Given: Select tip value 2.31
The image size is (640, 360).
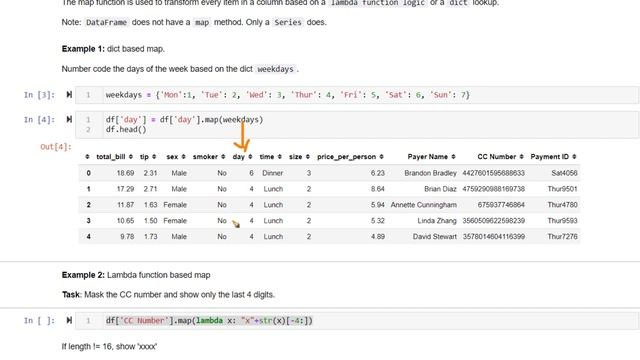Looking at the screenshot, I should click(150, 173).
